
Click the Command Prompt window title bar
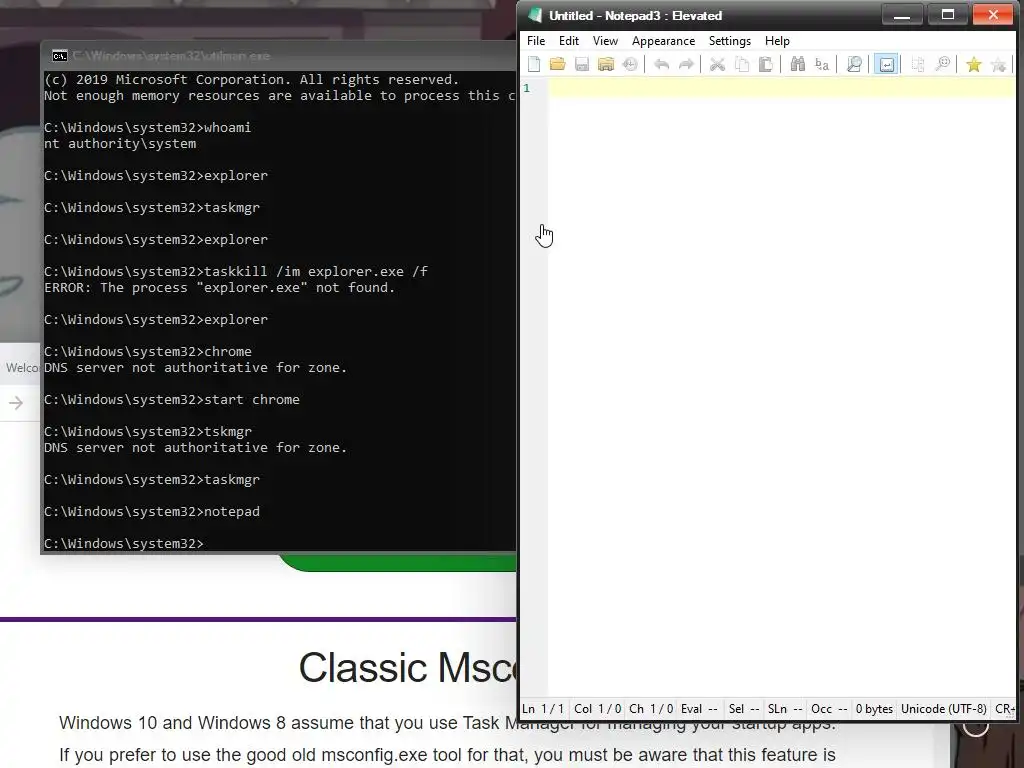[278, 56]
